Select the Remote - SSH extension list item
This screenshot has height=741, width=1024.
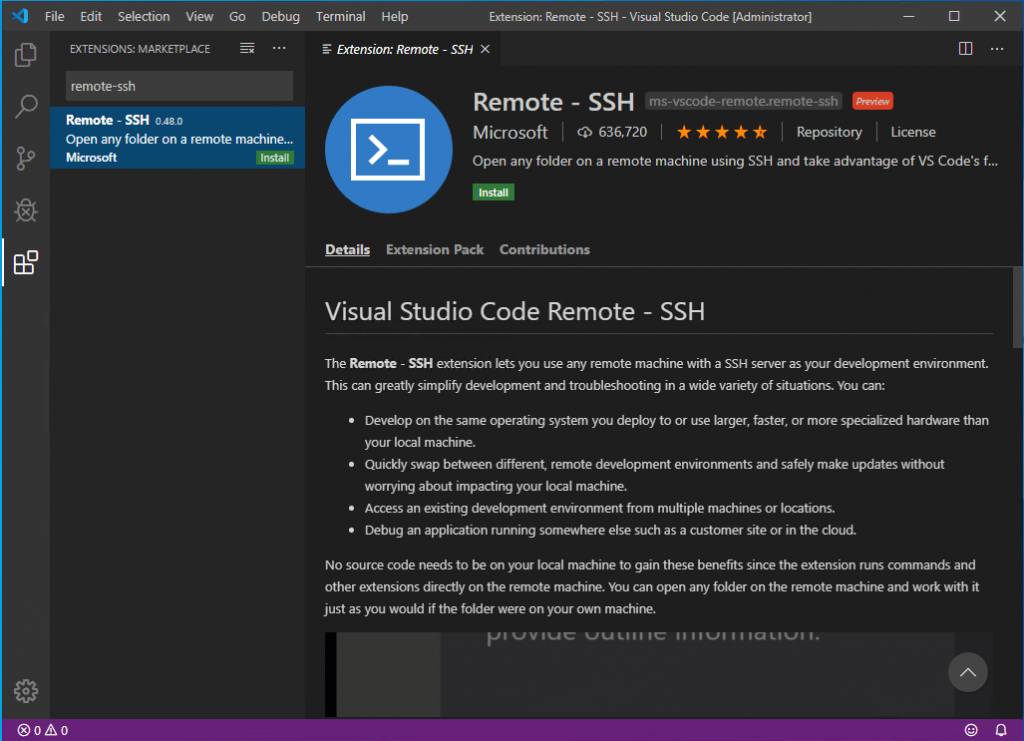178,138
